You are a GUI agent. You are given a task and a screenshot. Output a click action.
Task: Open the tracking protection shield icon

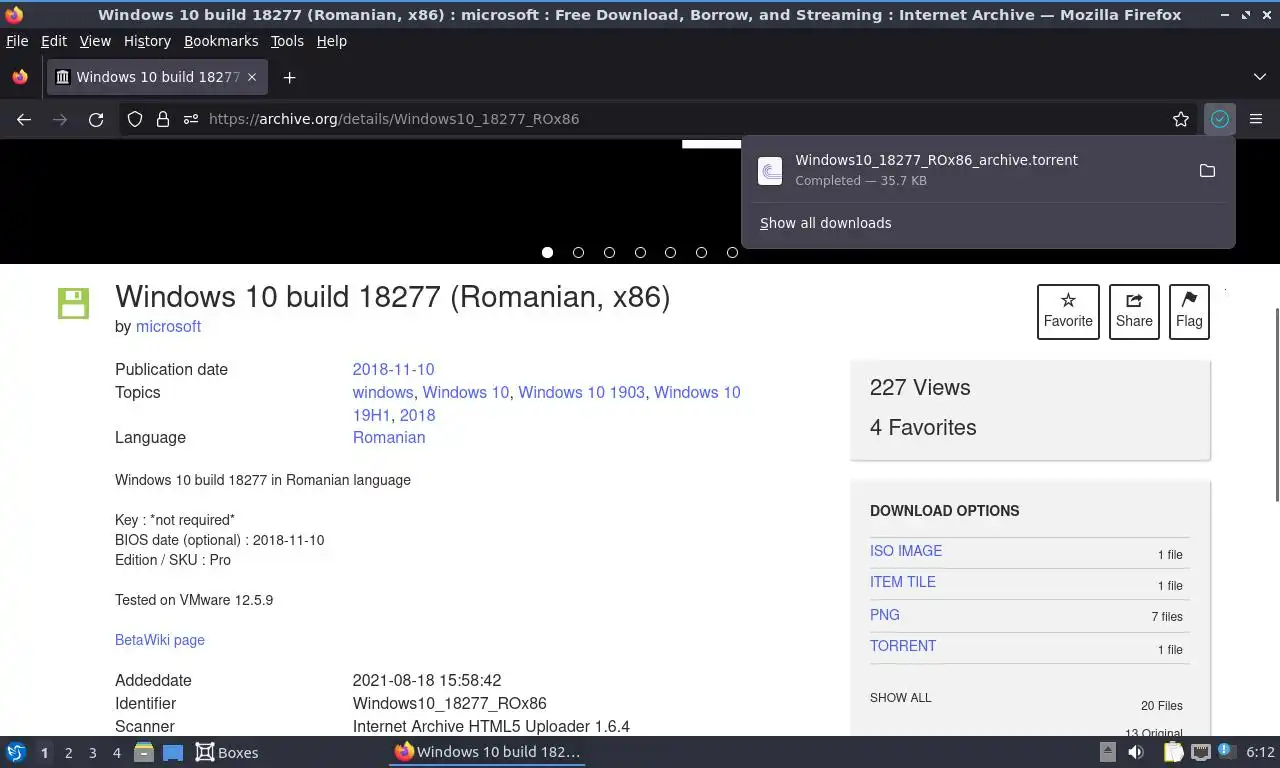pos(135,119)
